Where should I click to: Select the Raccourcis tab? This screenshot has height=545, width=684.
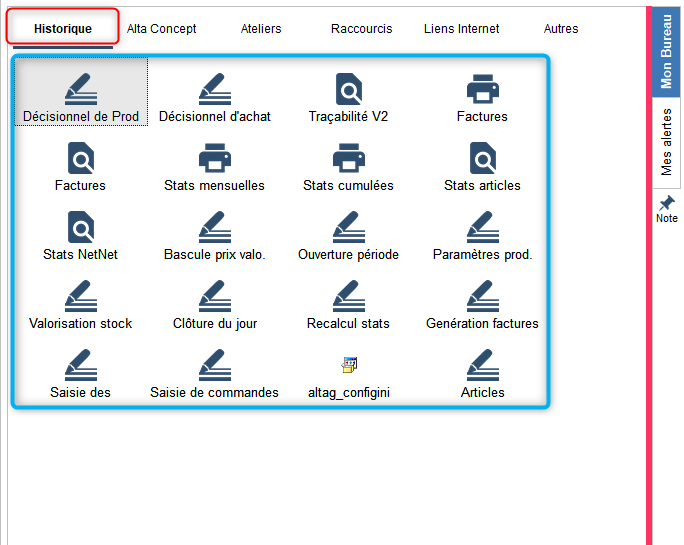coord(362,29)
